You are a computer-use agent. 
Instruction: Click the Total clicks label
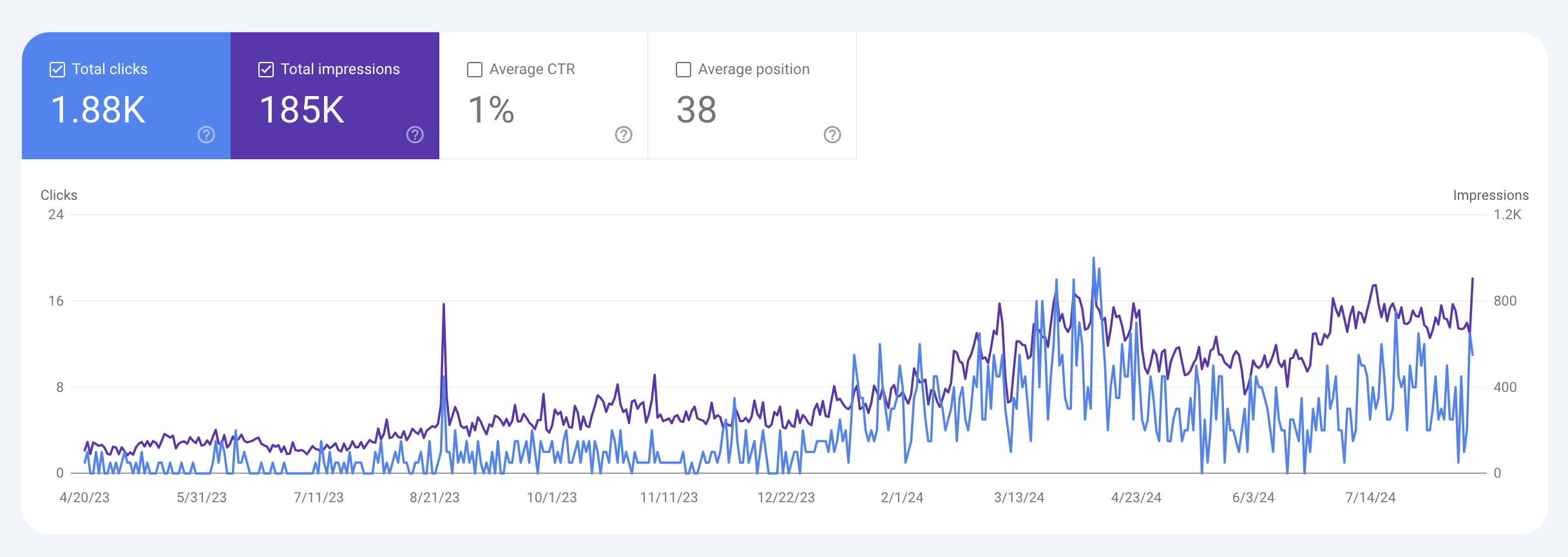(x=110, y=69)
